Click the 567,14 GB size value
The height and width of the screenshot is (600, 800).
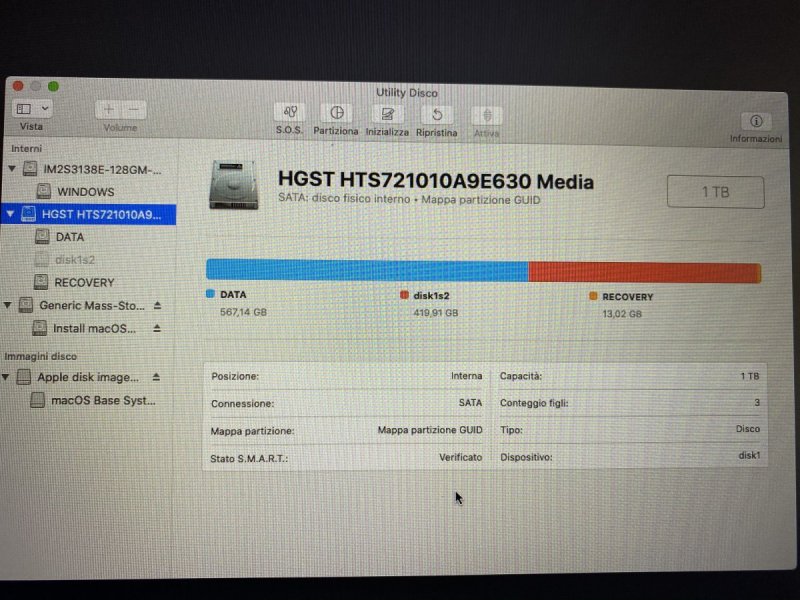point(243,312)
